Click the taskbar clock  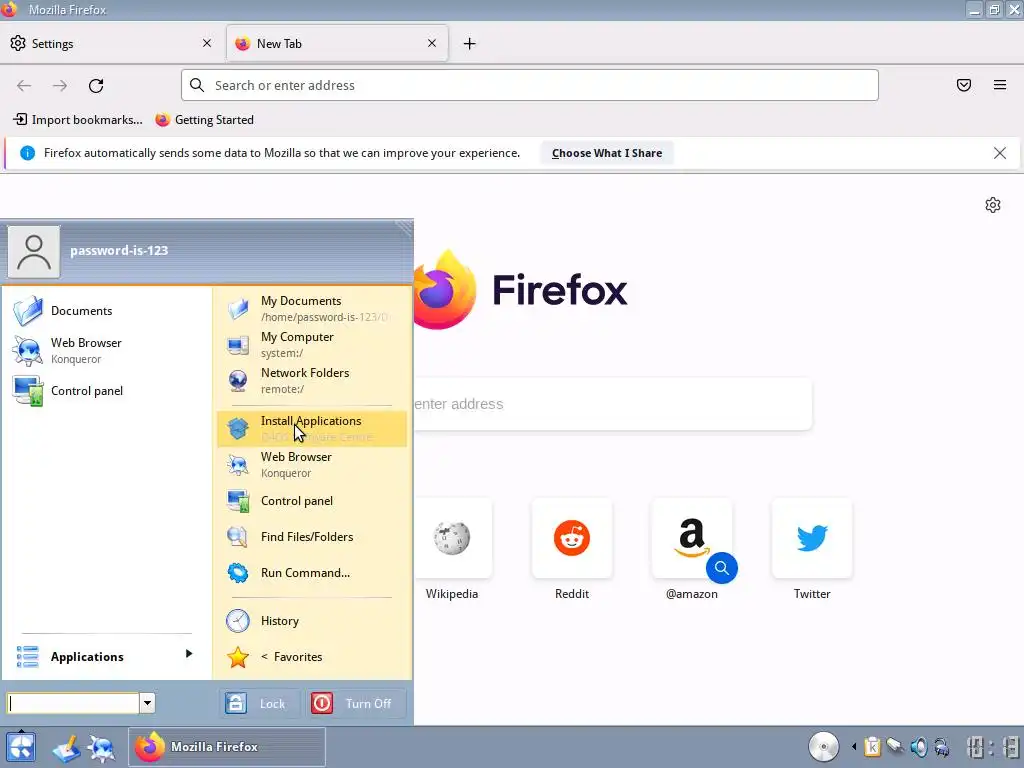(x=992, y=746)
